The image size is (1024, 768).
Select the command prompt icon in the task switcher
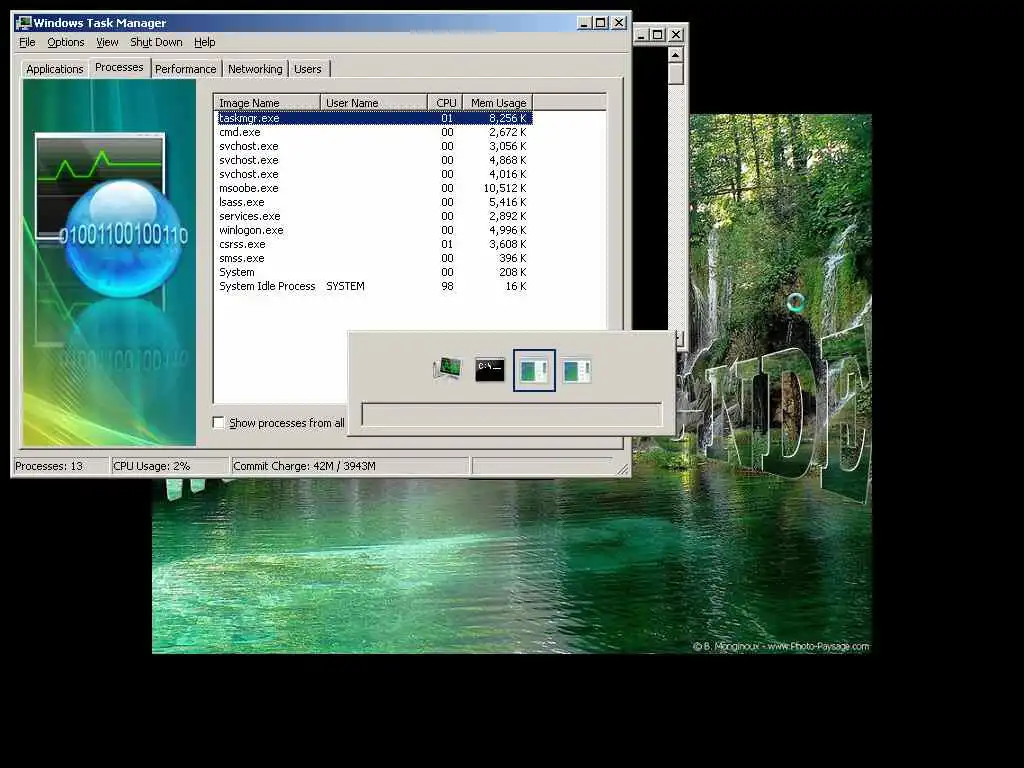pyautogui.click(x=490, y=370)
